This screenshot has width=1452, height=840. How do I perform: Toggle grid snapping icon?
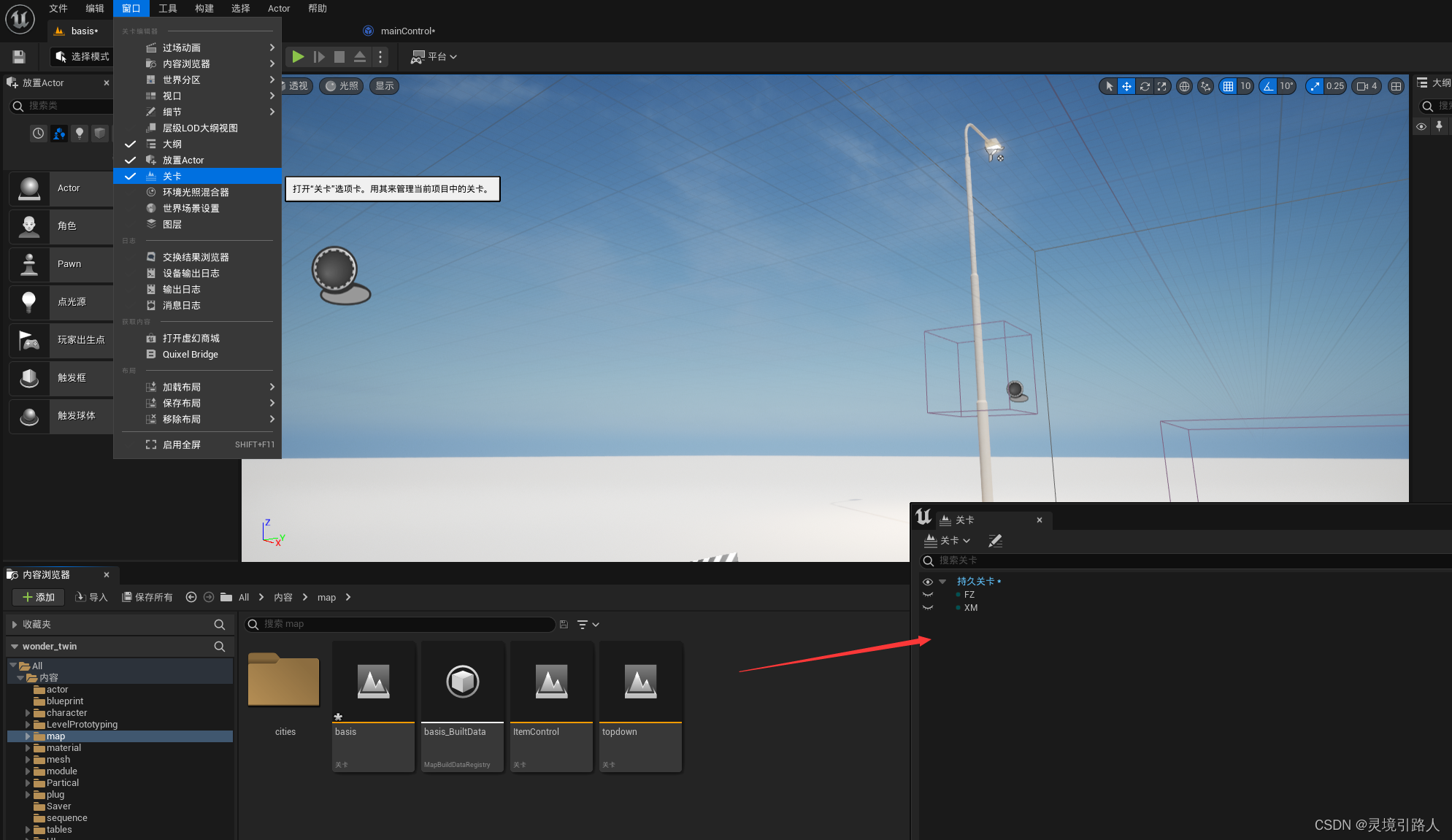(x=1228, y=86)
